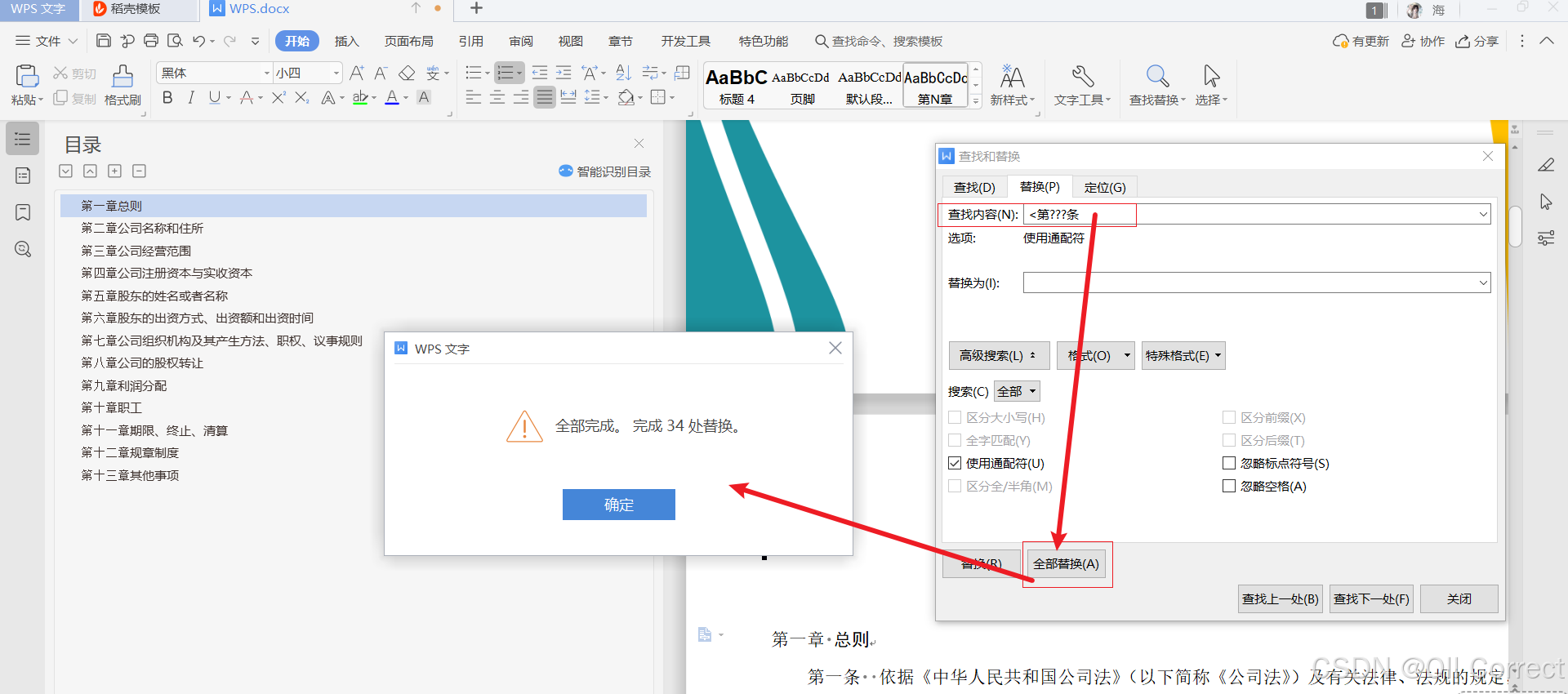Click Find Previous (查找上一处) button
This screenshot has height=694, width=1568.
click(x=1281, y=598)
